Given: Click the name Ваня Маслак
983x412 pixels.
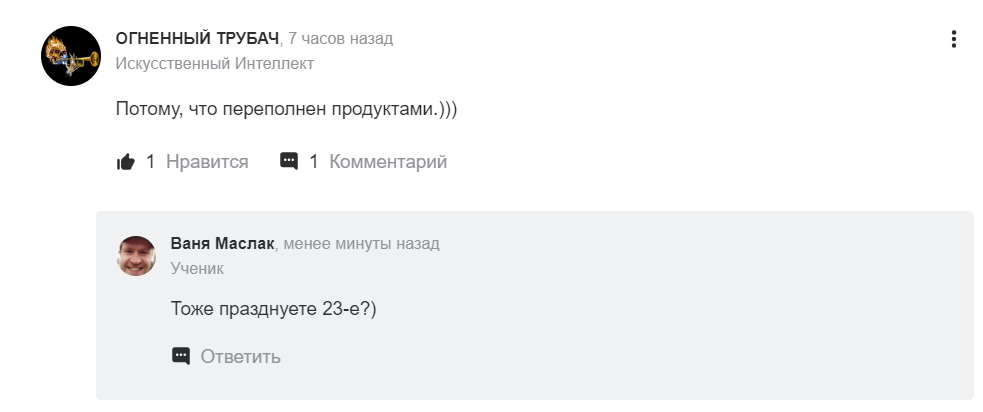Looking at the screenshot, I should [x=222, y=243].
